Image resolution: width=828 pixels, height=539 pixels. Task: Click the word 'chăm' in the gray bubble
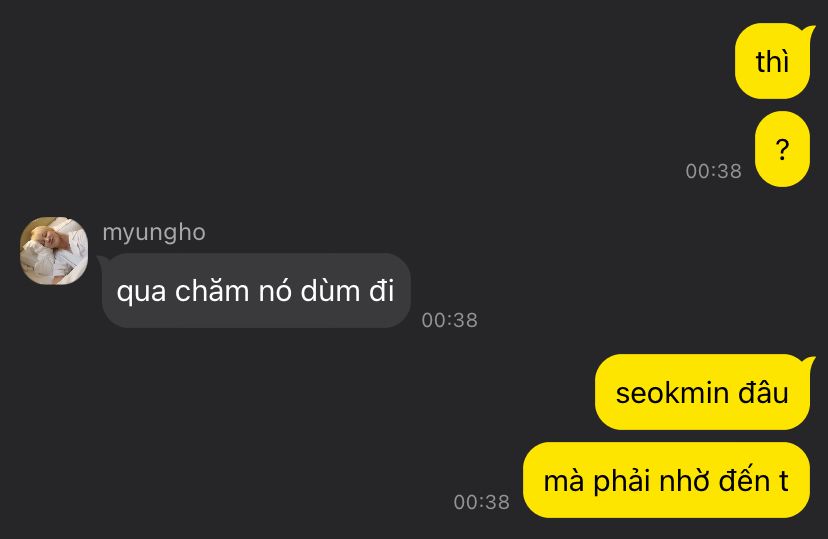[212, 290]
